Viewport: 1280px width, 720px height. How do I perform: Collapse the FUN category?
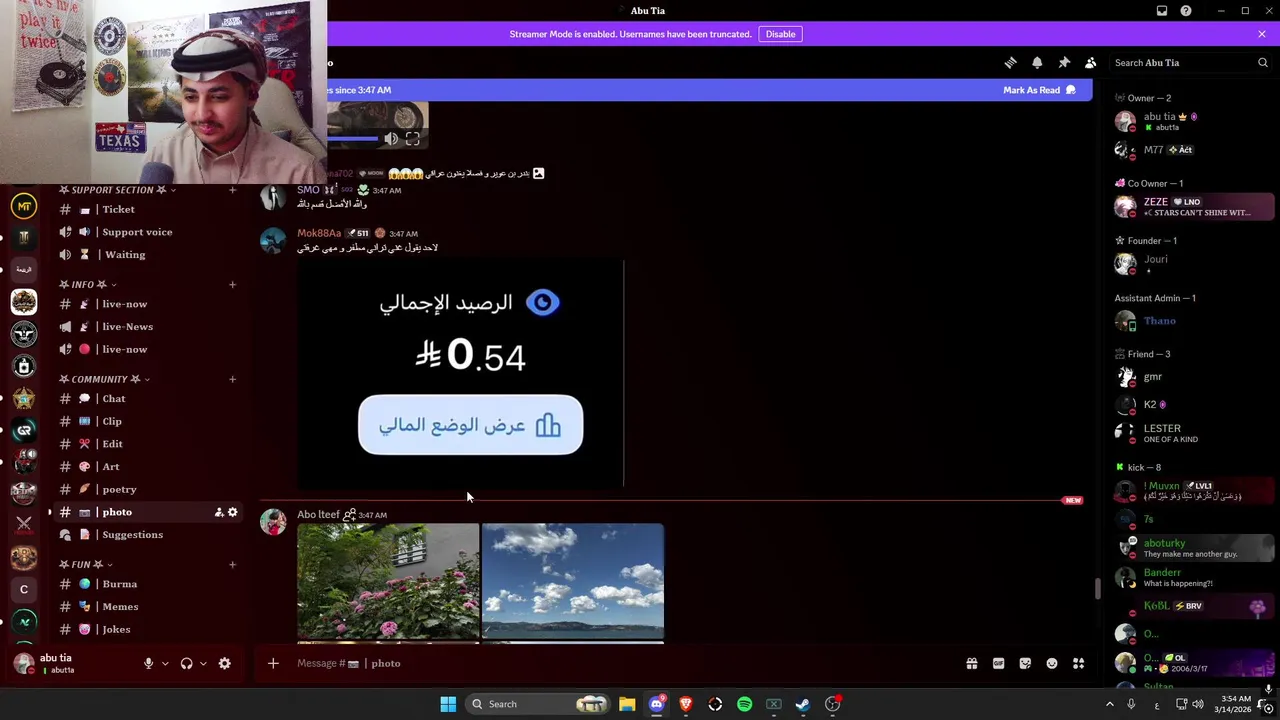click(x=86, y=564)
